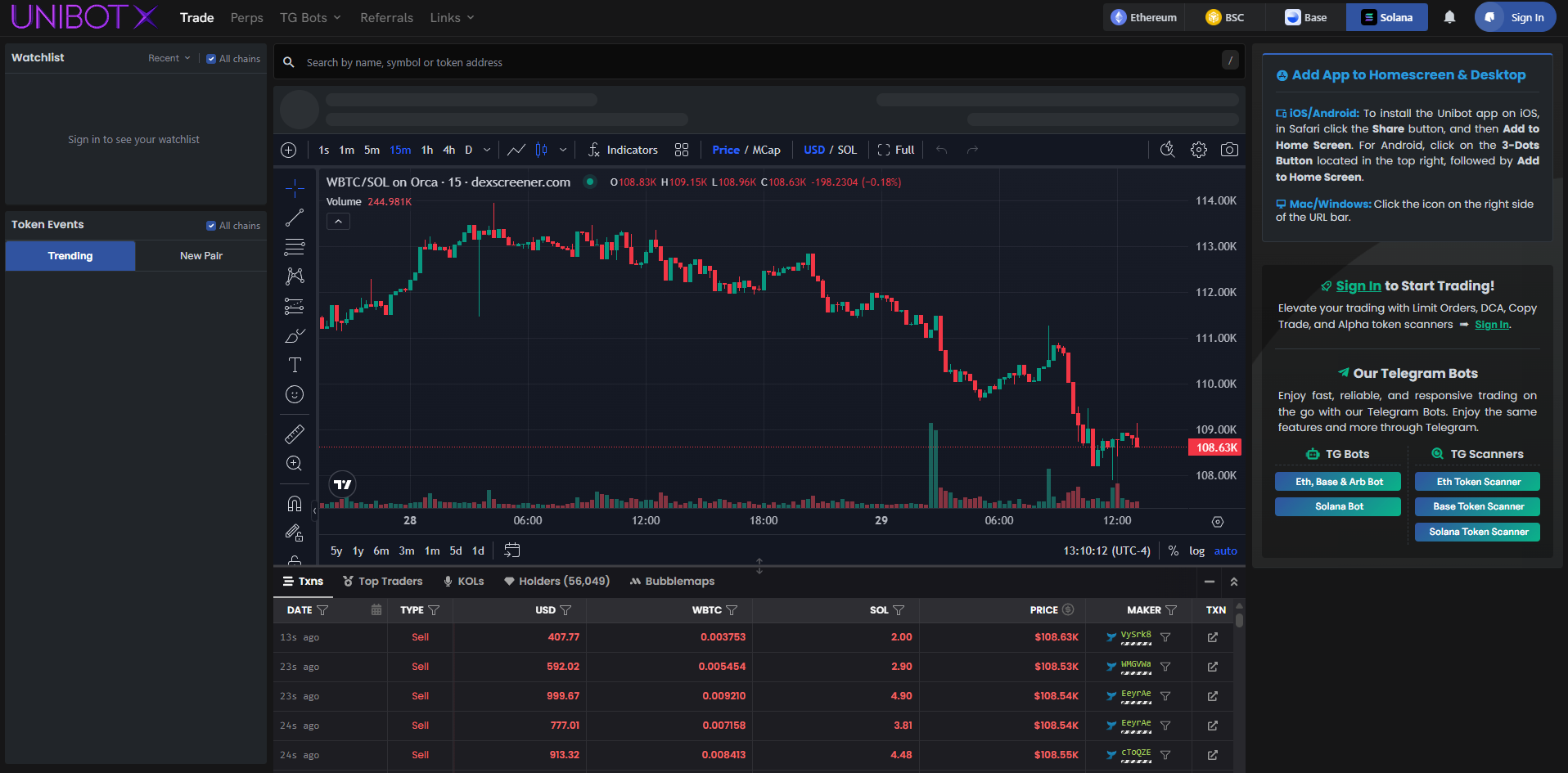This screenshot has height=773, width=1568.
Task: Expand the timeframe interval dropdown arrow
Action: [487, 150]
